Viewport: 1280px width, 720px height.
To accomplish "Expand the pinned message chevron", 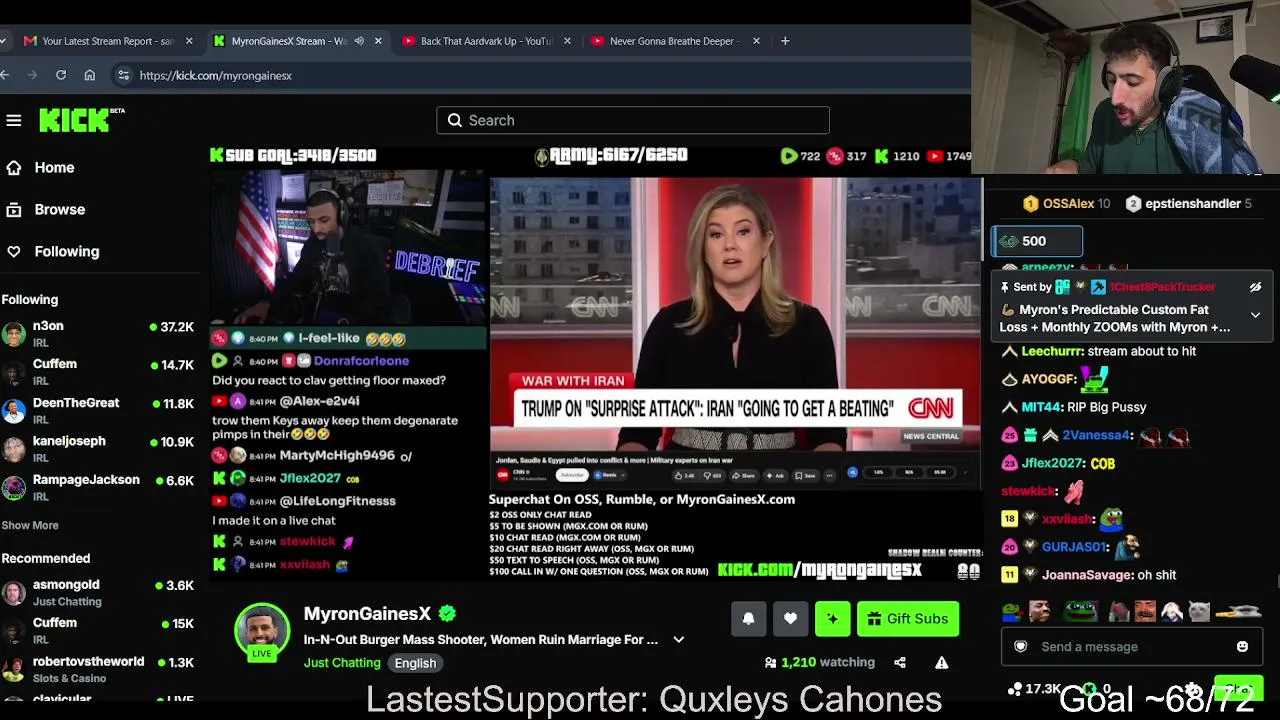I will tap(1255, 315).
